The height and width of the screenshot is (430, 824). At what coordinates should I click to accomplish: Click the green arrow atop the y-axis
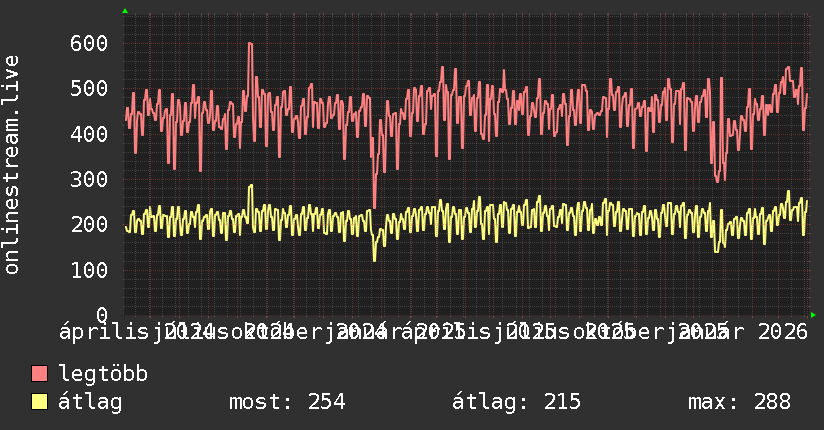click(x=125, y=11)
